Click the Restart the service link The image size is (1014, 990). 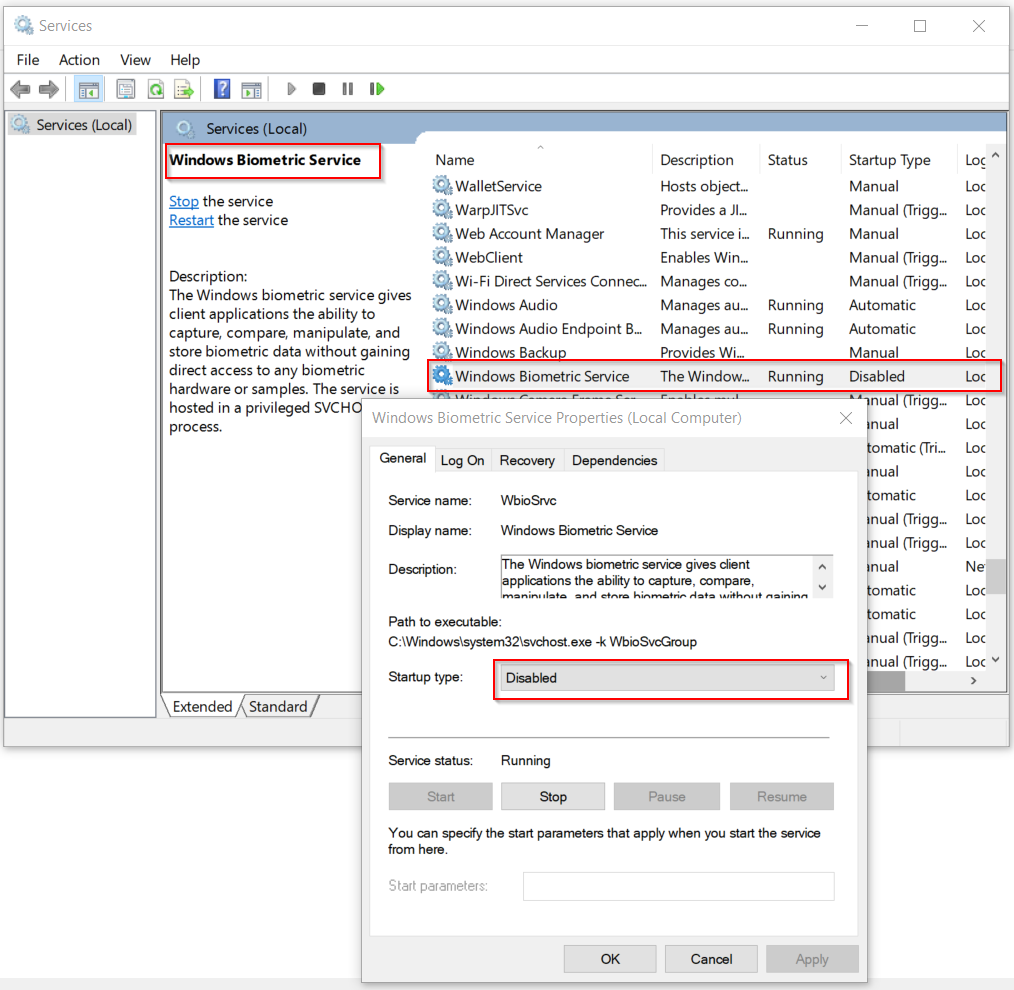click(x=191, y=220)
